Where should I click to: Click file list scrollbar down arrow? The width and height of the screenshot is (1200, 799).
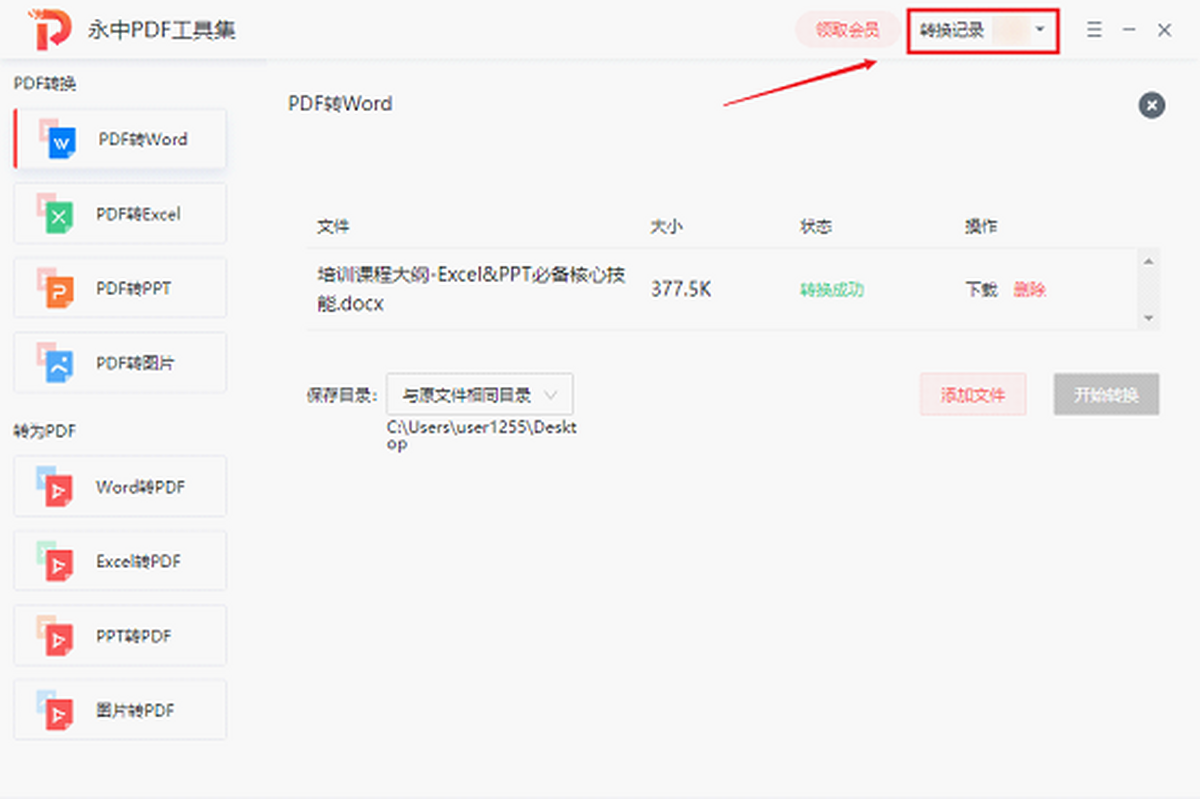pyautogui.click(x=1149, y=318)
